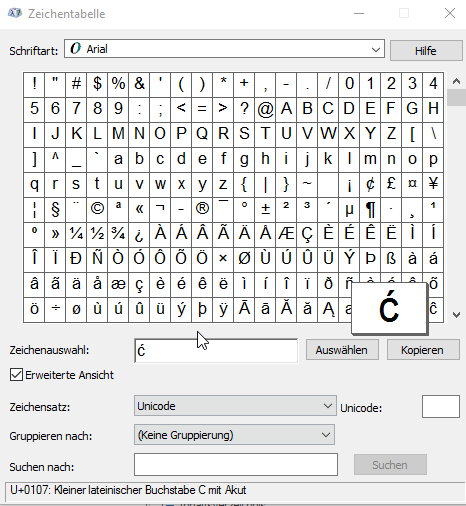
Task: Choose the lowercase æ ligature cell
Action: 118,284
